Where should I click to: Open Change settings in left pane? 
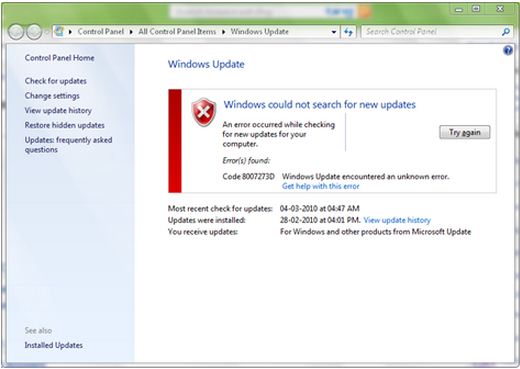pos(52,96)
